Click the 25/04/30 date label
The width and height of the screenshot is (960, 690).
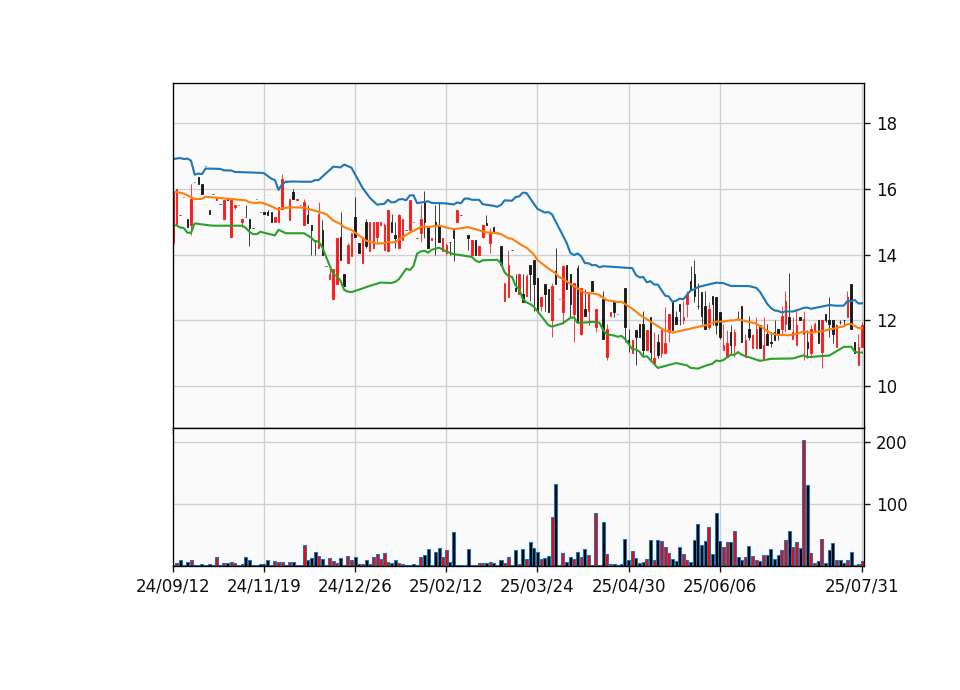629,586
